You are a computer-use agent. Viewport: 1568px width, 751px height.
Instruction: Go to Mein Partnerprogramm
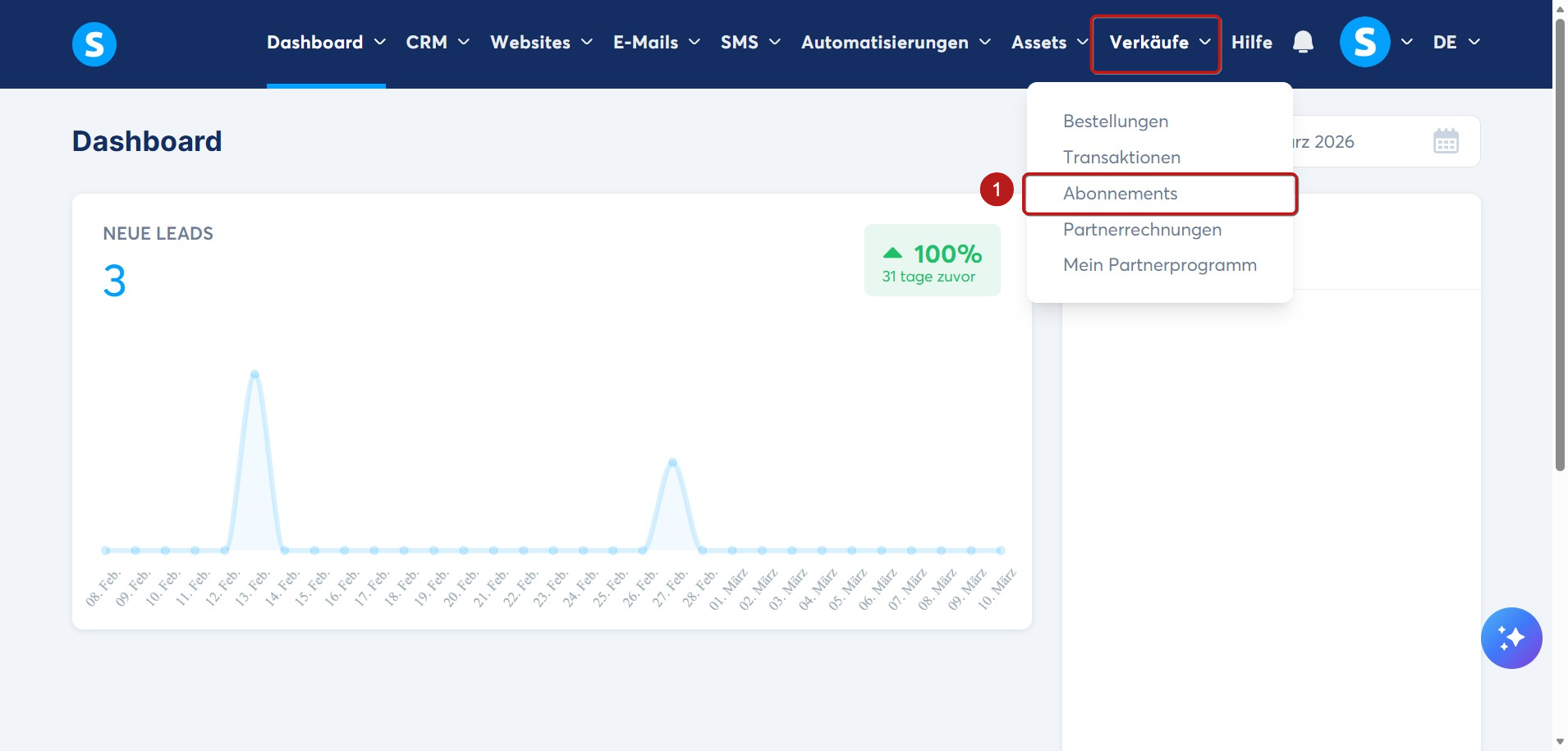pyautogui.click(x=1159, y=265)
